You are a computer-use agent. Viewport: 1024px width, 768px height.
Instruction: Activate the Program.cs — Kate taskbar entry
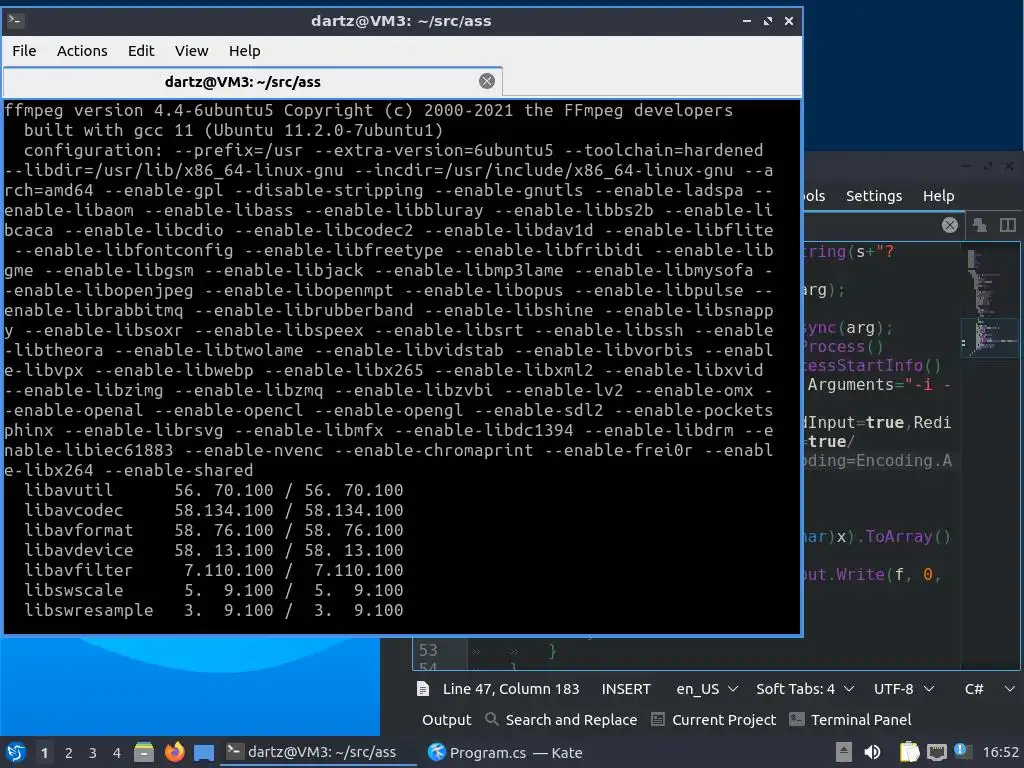click(x=505, y=752)
